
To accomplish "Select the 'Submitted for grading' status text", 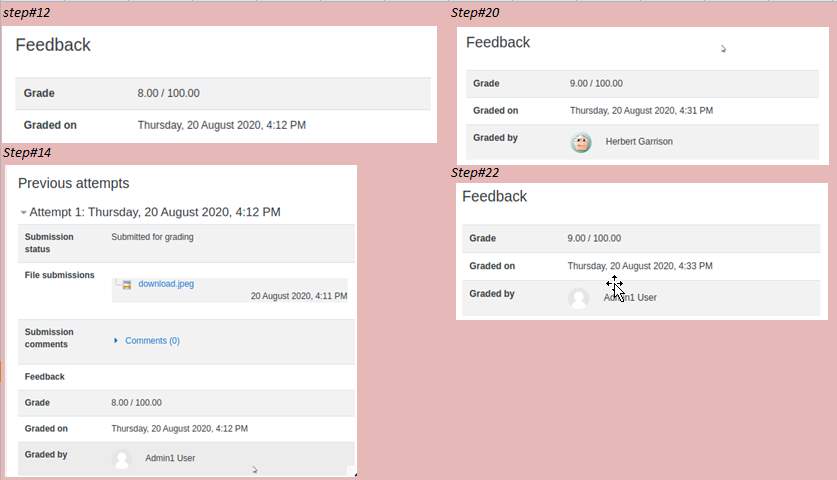I will click(152, 237).
